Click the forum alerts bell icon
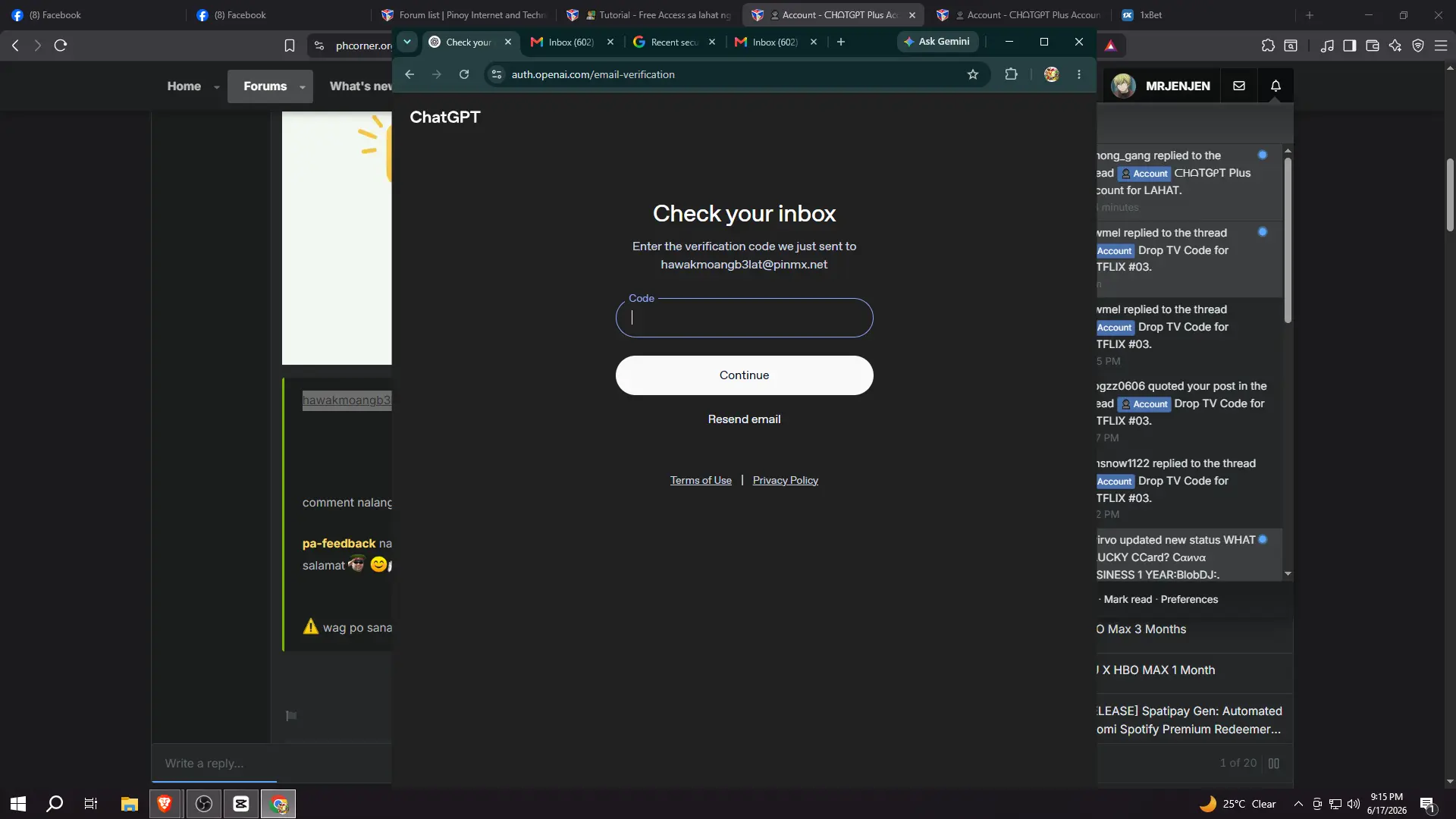Screen dimensions: 1456x819 pyautogui.click(x=1276, y=86)
